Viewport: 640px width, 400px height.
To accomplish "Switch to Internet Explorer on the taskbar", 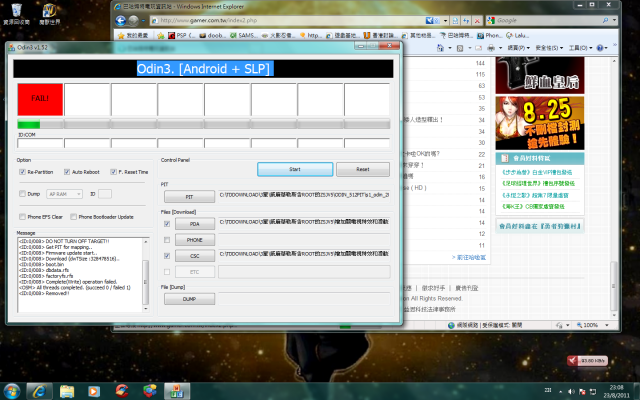I will pos(40,391).
